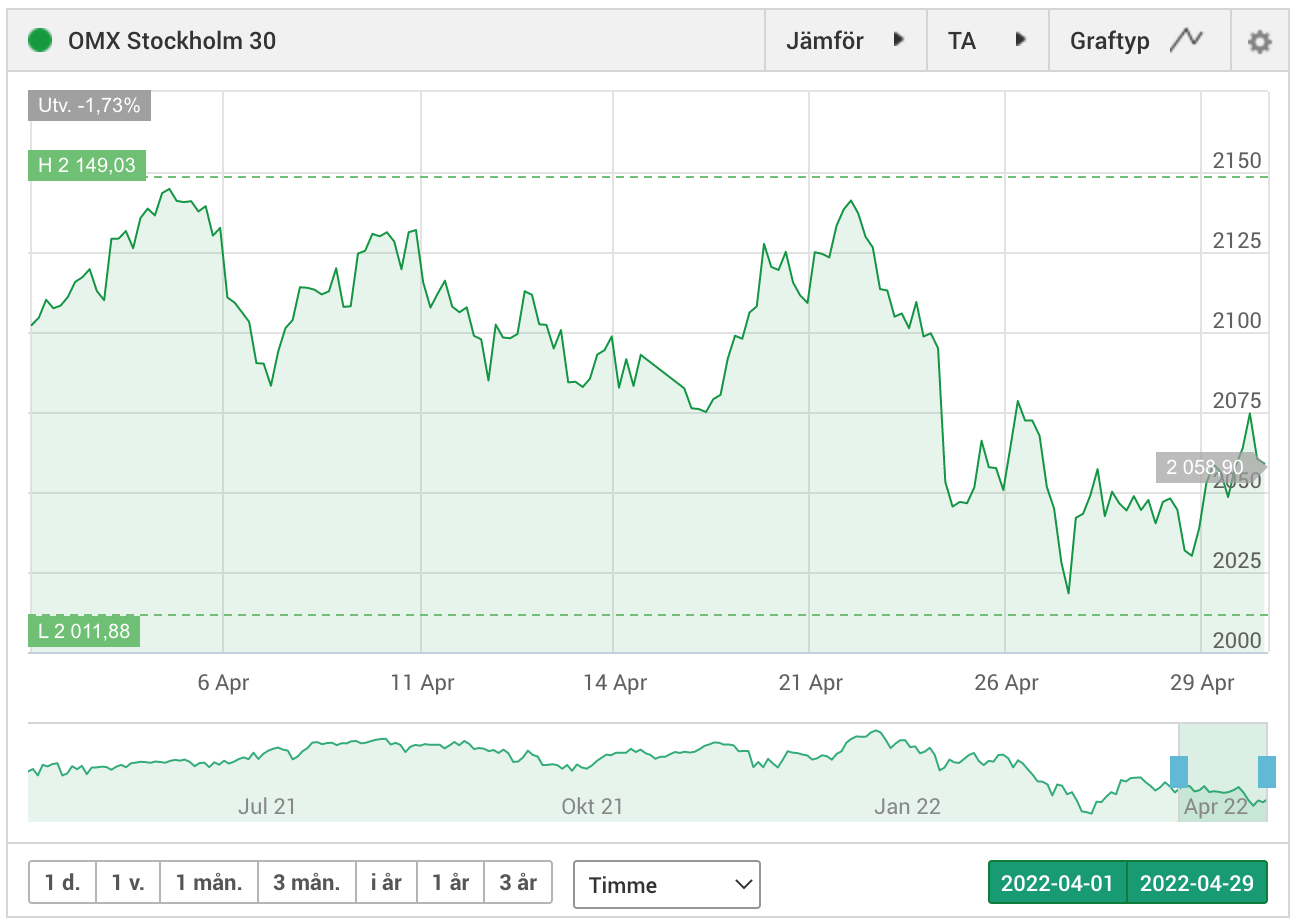
Task: Click the 14 Apr date axis label
Action: [615, 683]
